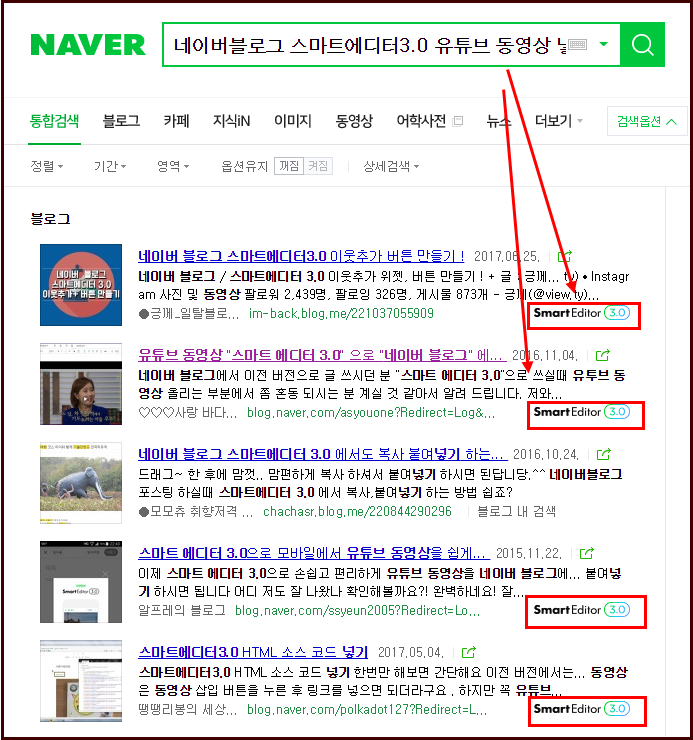Open the elephant statue thumbnail

(81, 483)
